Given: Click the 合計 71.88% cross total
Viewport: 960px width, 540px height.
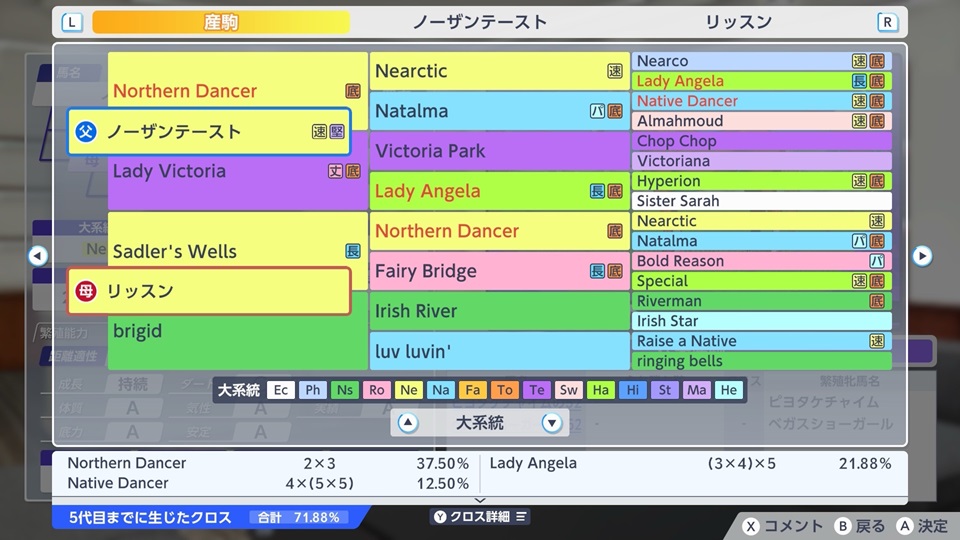Looking at the screenshot, I should pyautogui.click(x=299, y=517).
